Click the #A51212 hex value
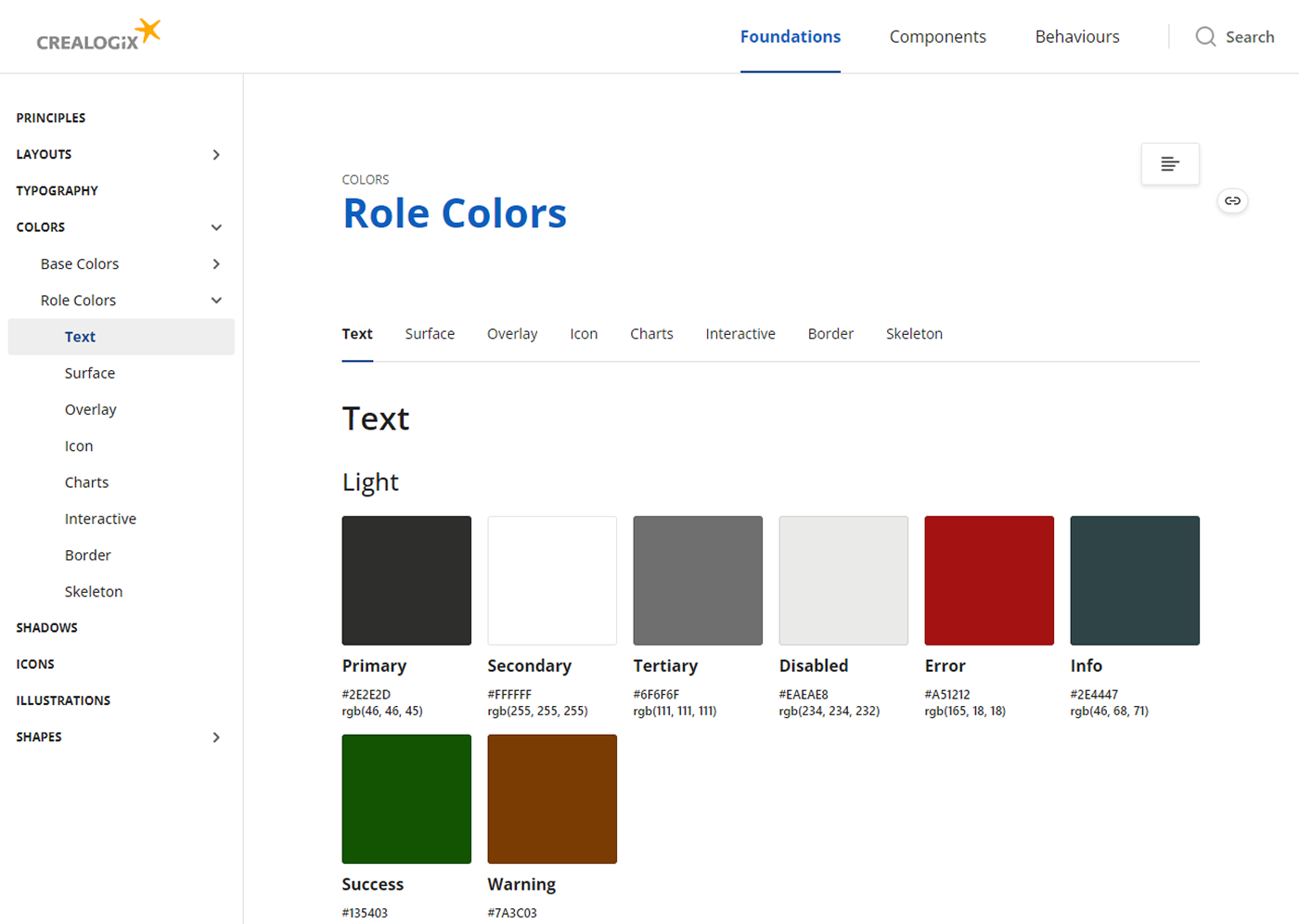1299x924 pixels. click(947, 695)
